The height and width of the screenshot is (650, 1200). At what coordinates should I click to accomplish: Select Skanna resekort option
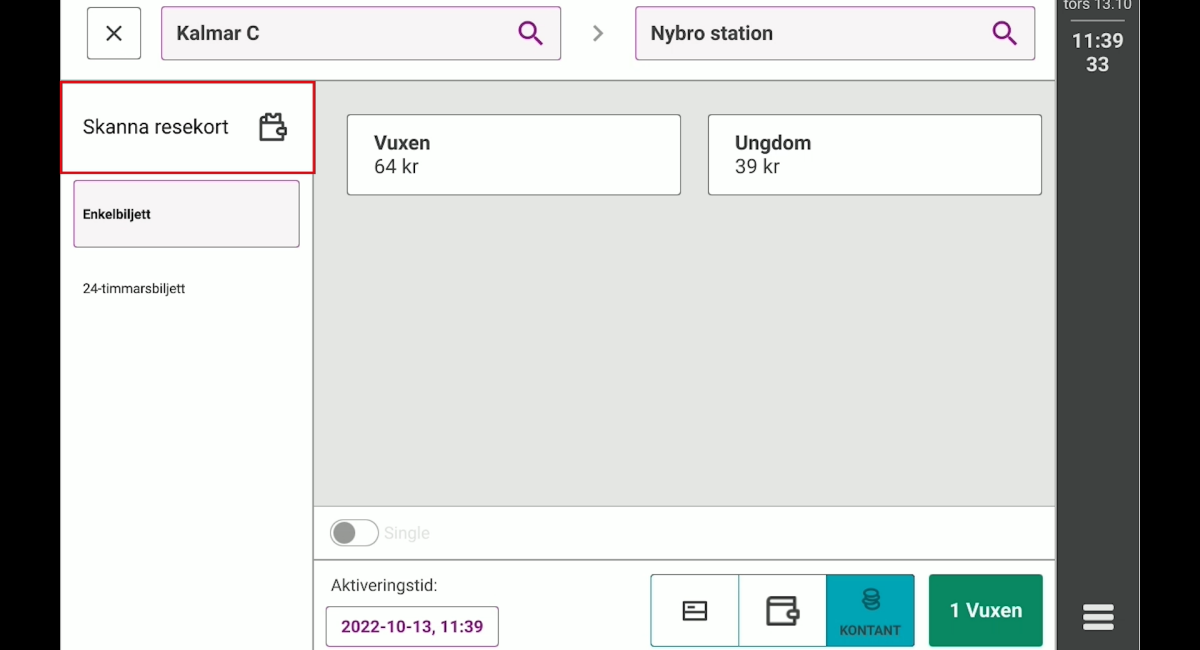(188, 127)
